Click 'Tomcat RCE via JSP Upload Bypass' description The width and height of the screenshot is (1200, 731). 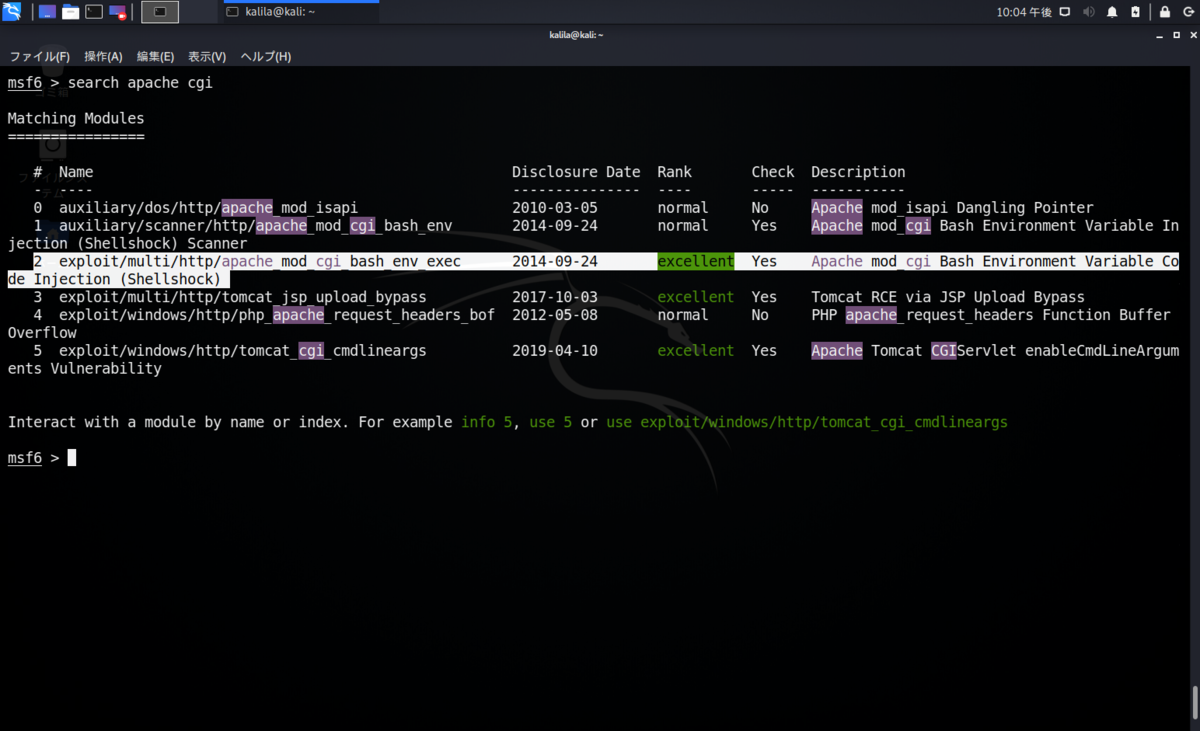pyautogui.click(x=948, y=298)
